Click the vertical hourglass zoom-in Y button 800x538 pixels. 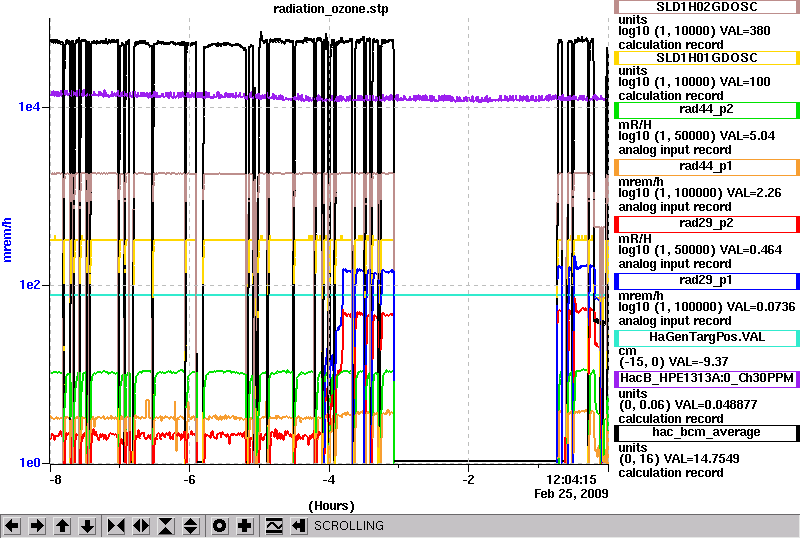[166, 526]
